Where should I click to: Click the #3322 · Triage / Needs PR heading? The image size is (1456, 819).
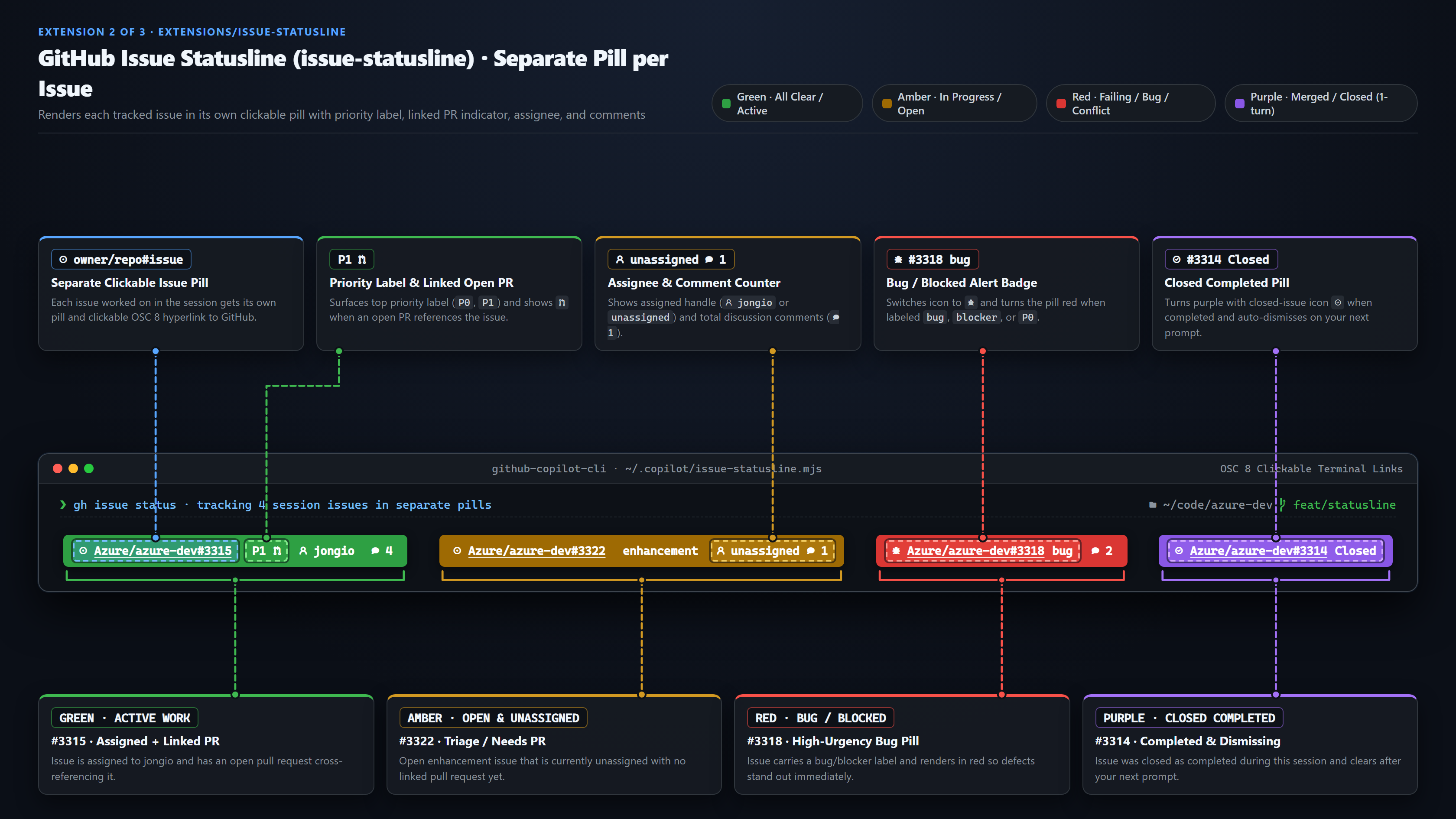472,741
